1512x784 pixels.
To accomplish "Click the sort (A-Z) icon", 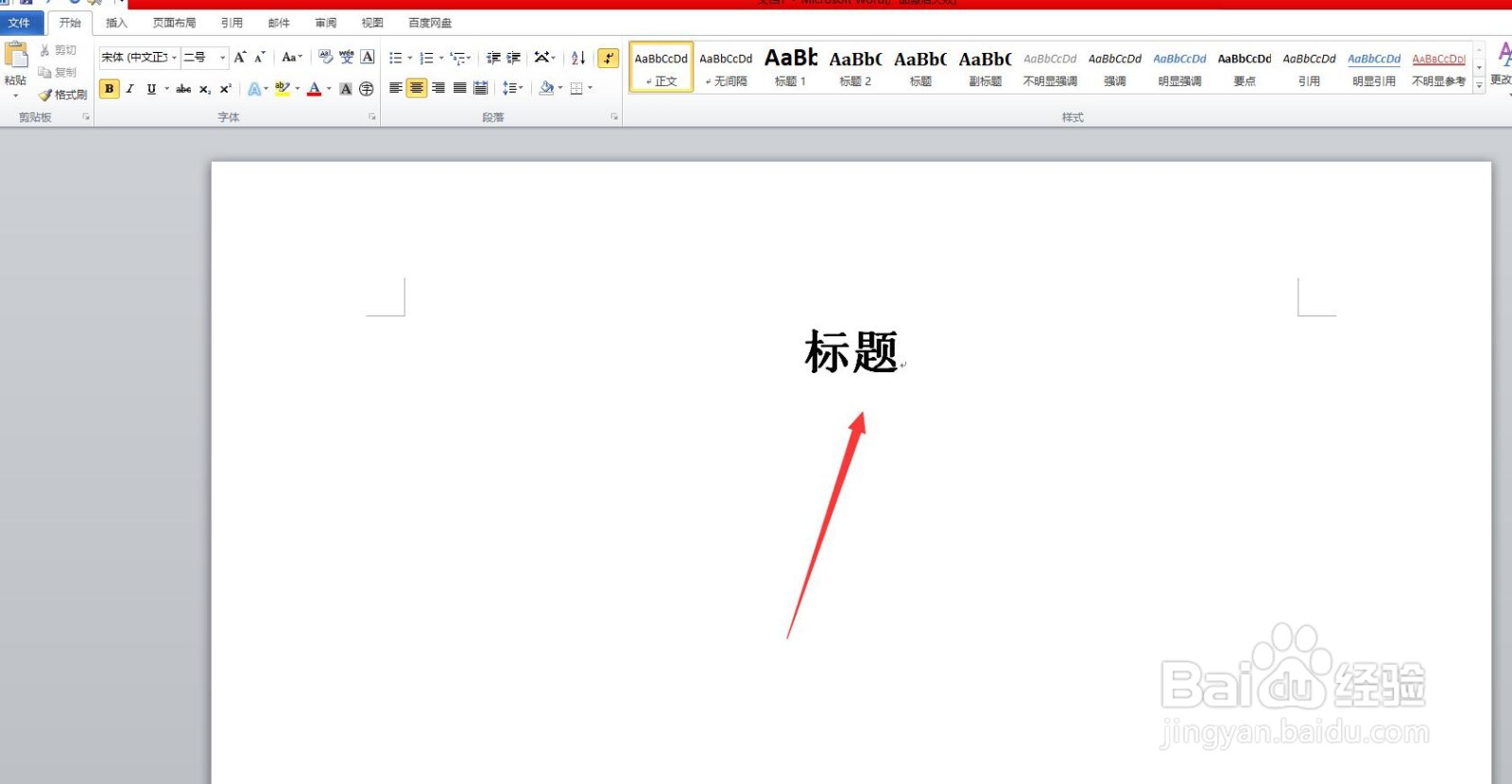I will (578, 58).
